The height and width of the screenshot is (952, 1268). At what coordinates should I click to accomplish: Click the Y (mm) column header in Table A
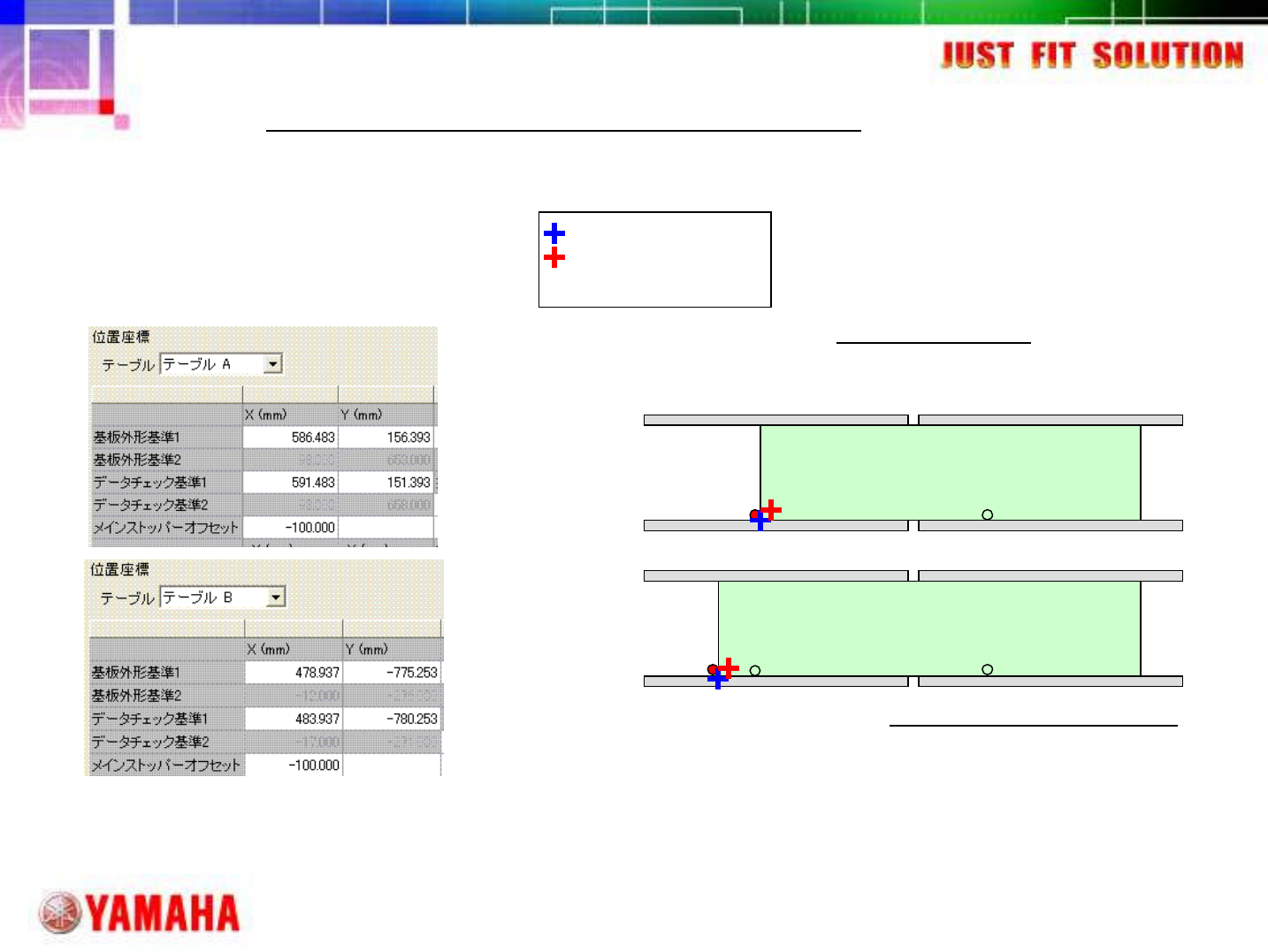click(x=386, y=415)
